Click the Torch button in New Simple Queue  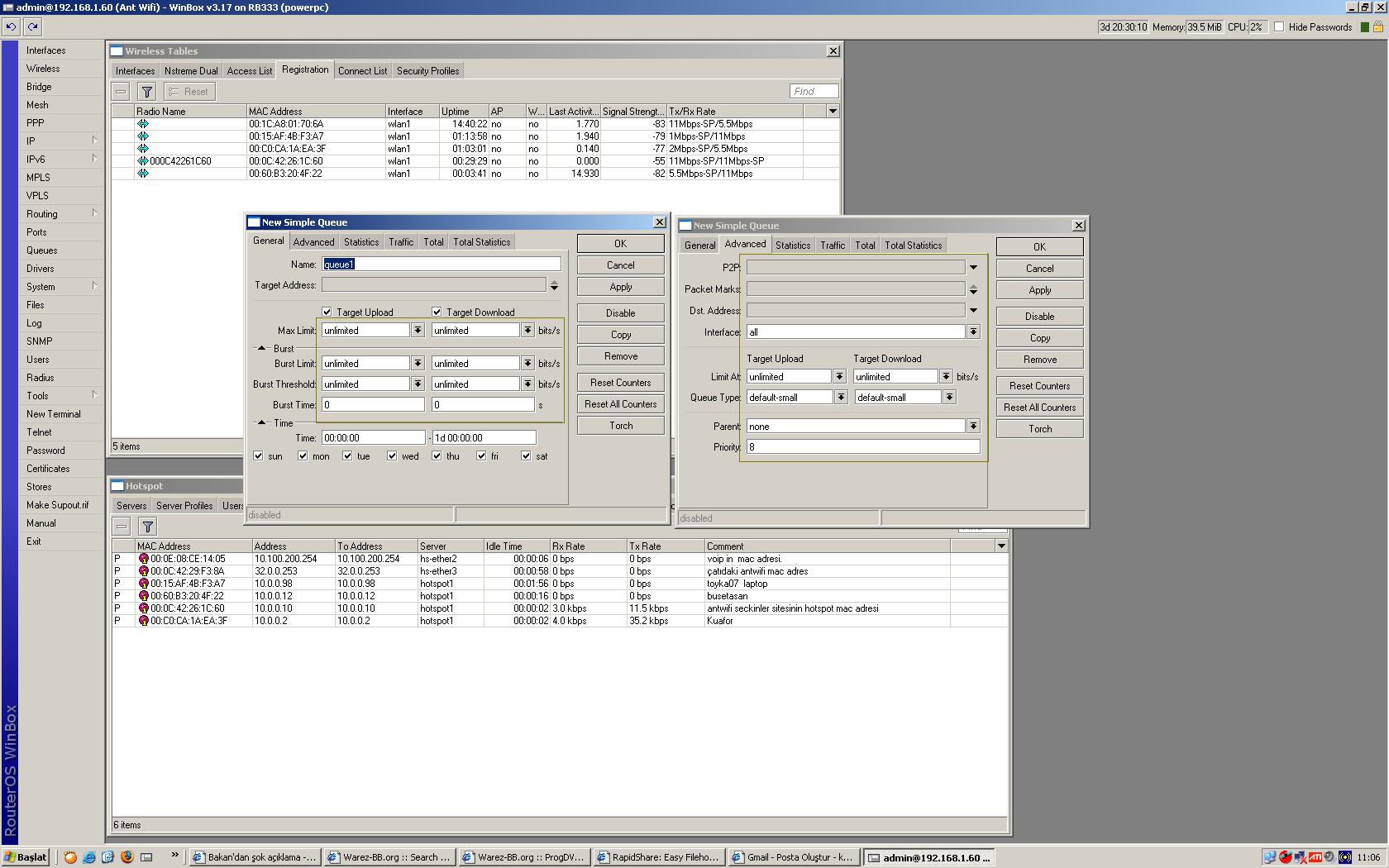[620, 425]
